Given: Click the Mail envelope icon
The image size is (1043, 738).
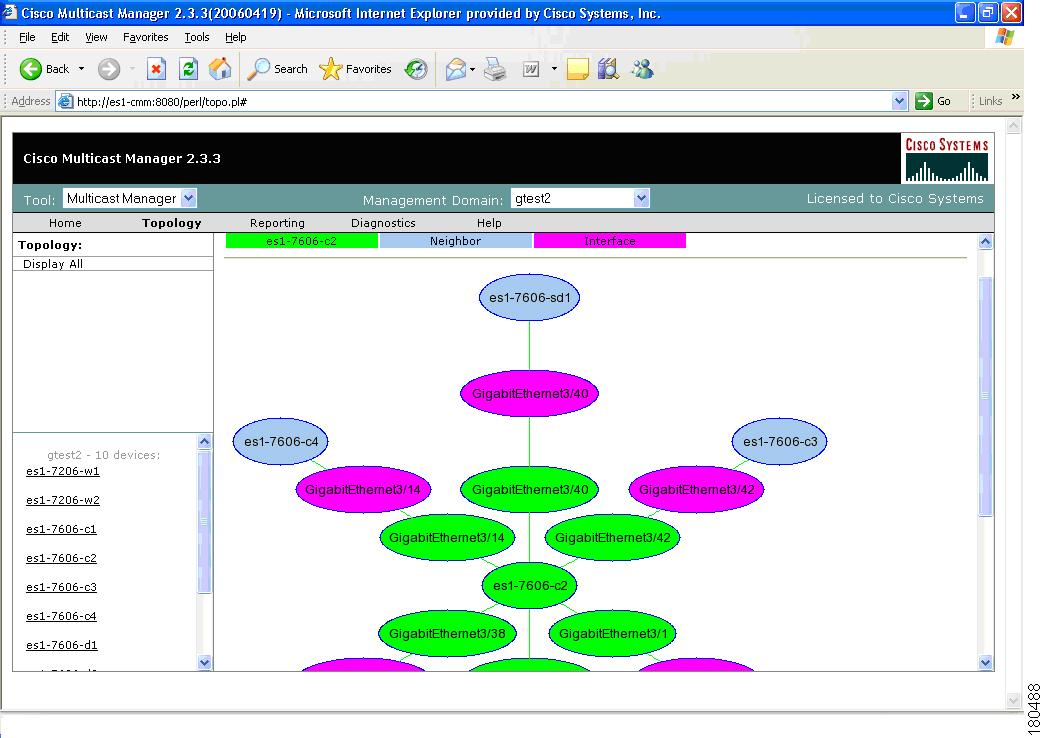Looking at the screenshot, I should click(x=456, y=69).
